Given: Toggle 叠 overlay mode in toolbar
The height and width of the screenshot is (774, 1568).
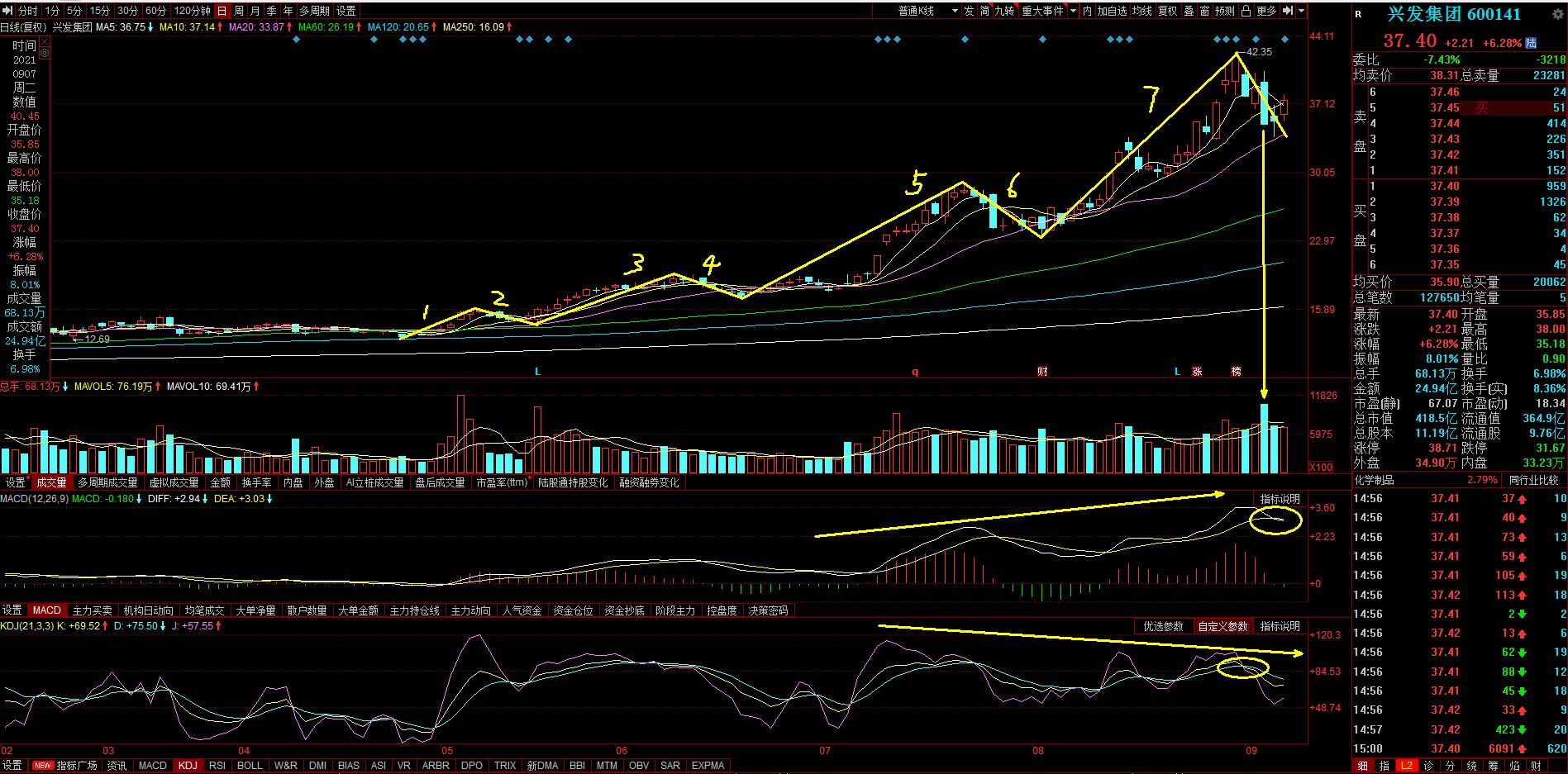Looking at the screenshot, I should 1189,11.
